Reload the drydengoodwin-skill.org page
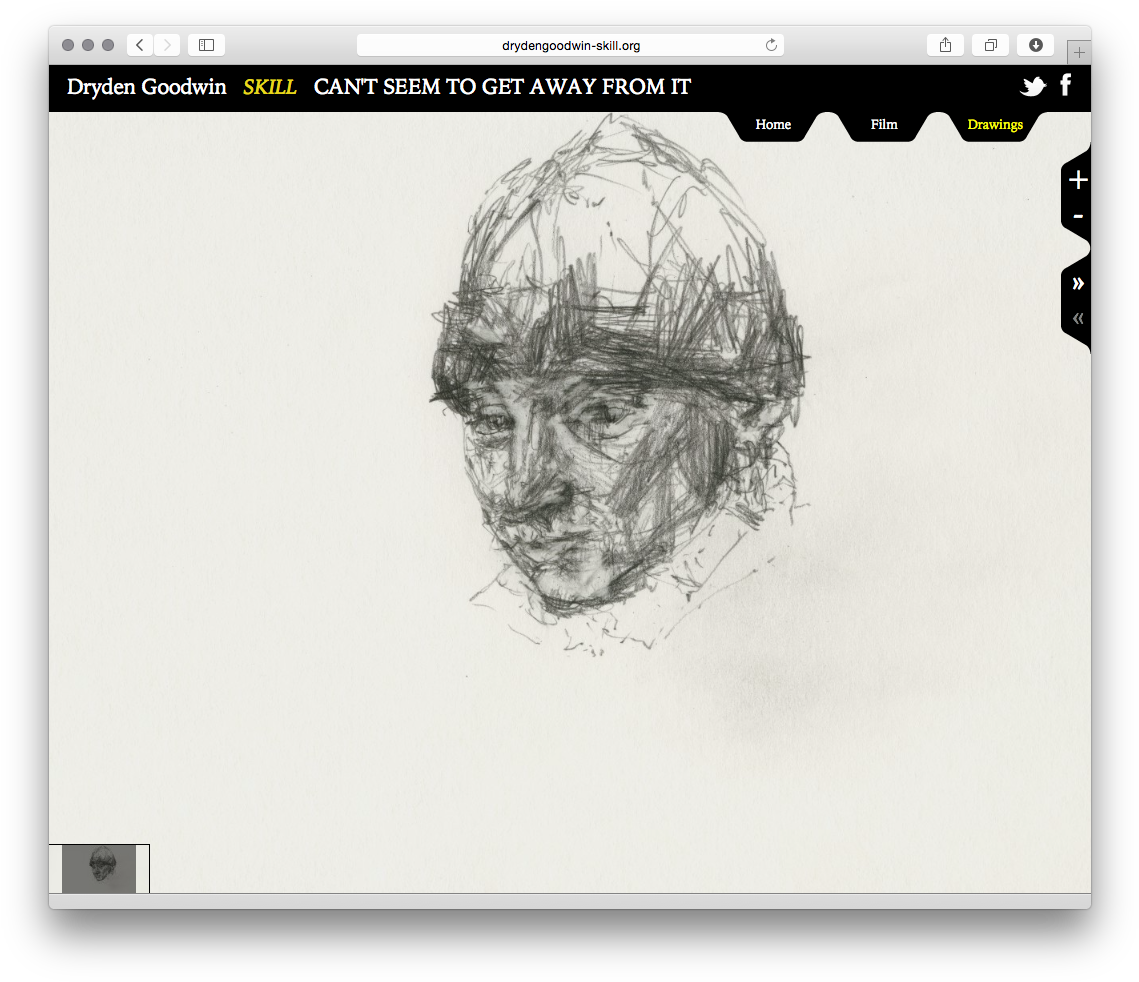The height and width of the screenshot is (982, 1139). [x=770, y=44]
